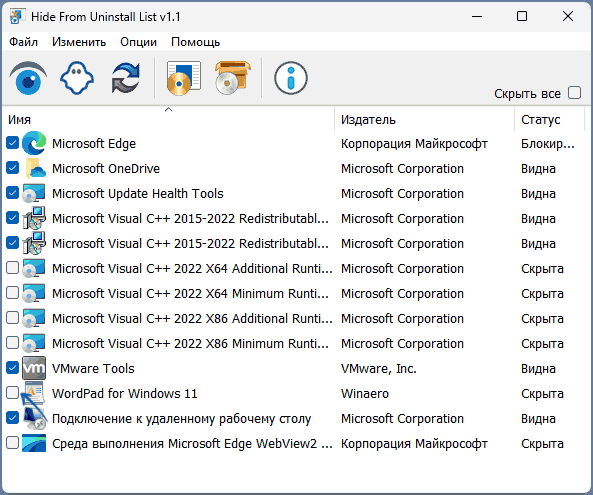Check the Visual C++ 2022 X64 Additional Runtime box

tap(12, 268)
